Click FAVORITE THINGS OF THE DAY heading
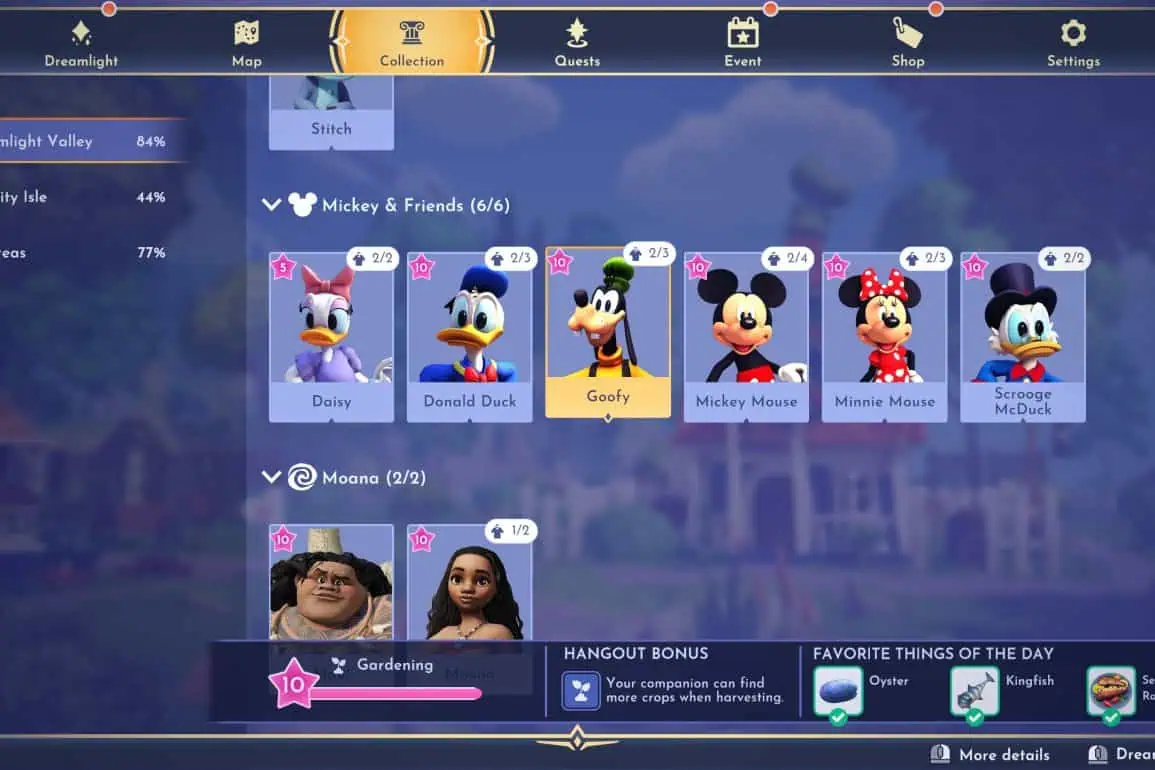The image size is (1155, 770). tap(933, 654)
